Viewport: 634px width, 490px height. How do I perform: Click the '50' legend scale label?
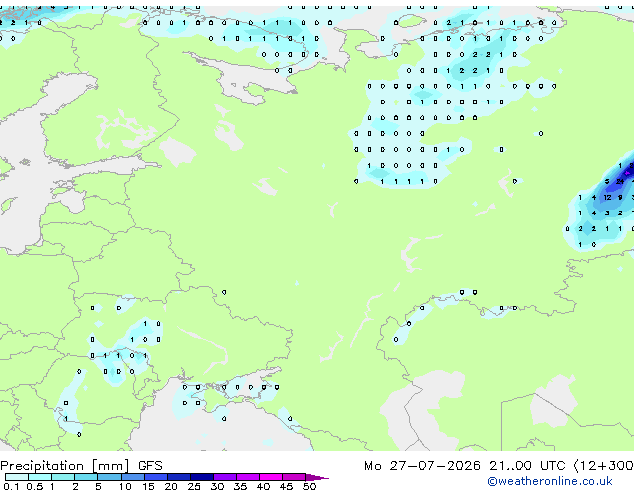pyautogui.click(x=309, y=486)
